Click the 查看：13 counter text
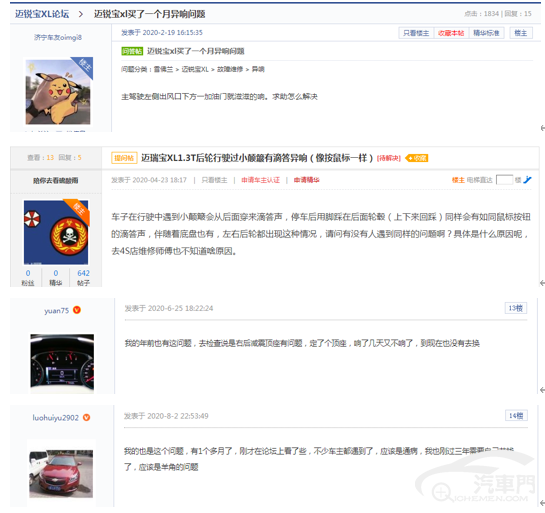 point(41,157)
